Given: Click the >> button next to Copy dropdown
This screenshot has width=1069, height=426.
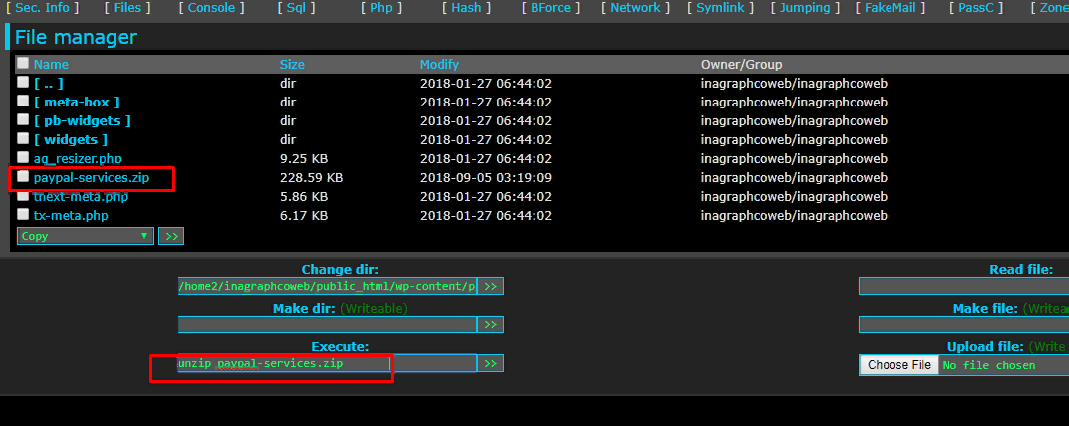Looking at the screenshot, I should pos(171,236).
